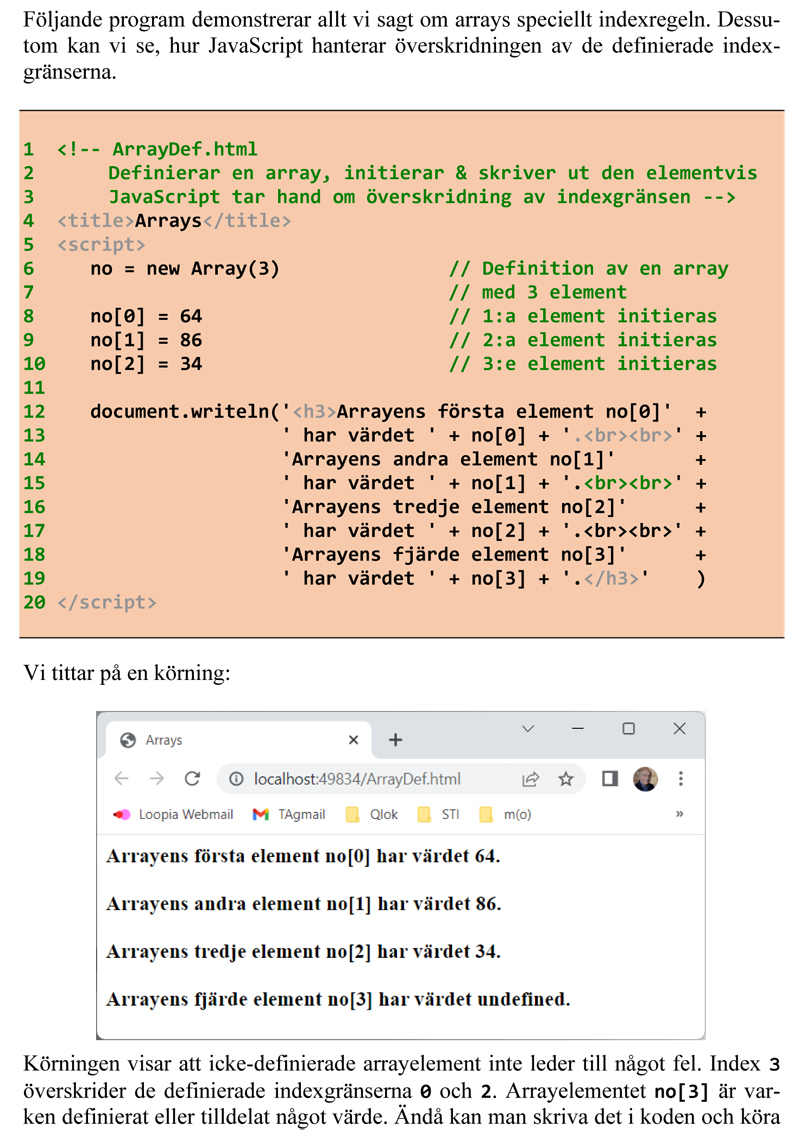Reload the ArrayDef.html page
Screen dimensions: 800x1141
tap(192, 779)
